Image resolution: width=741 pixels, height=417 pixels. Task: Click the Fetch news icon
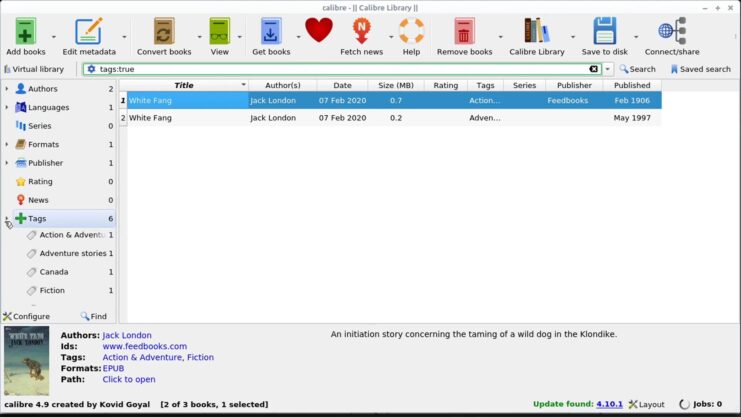(362, 31)
